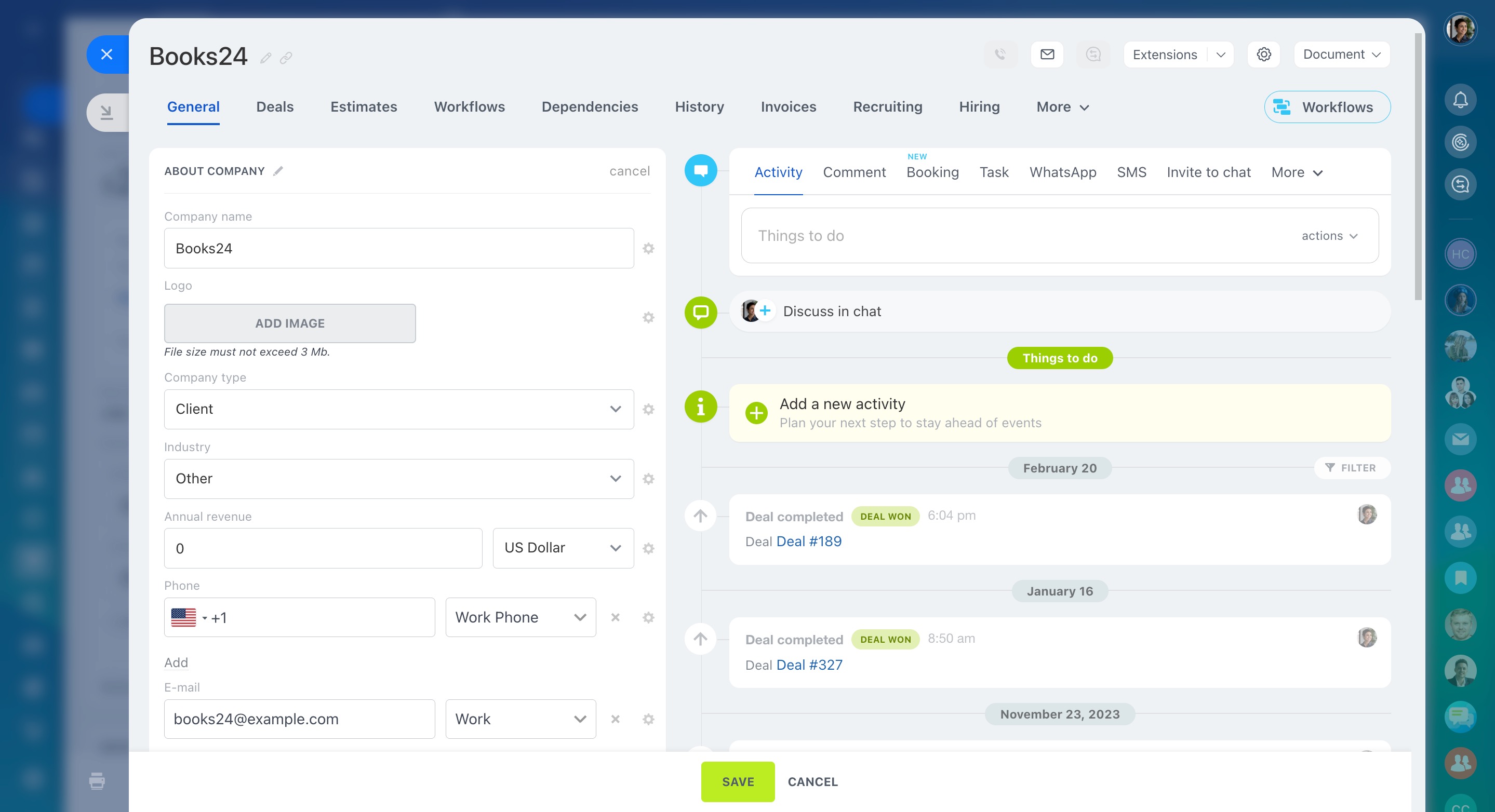Click the green SAVE button
This screenshot has width=1495, height=812.
tap(737, 781)
